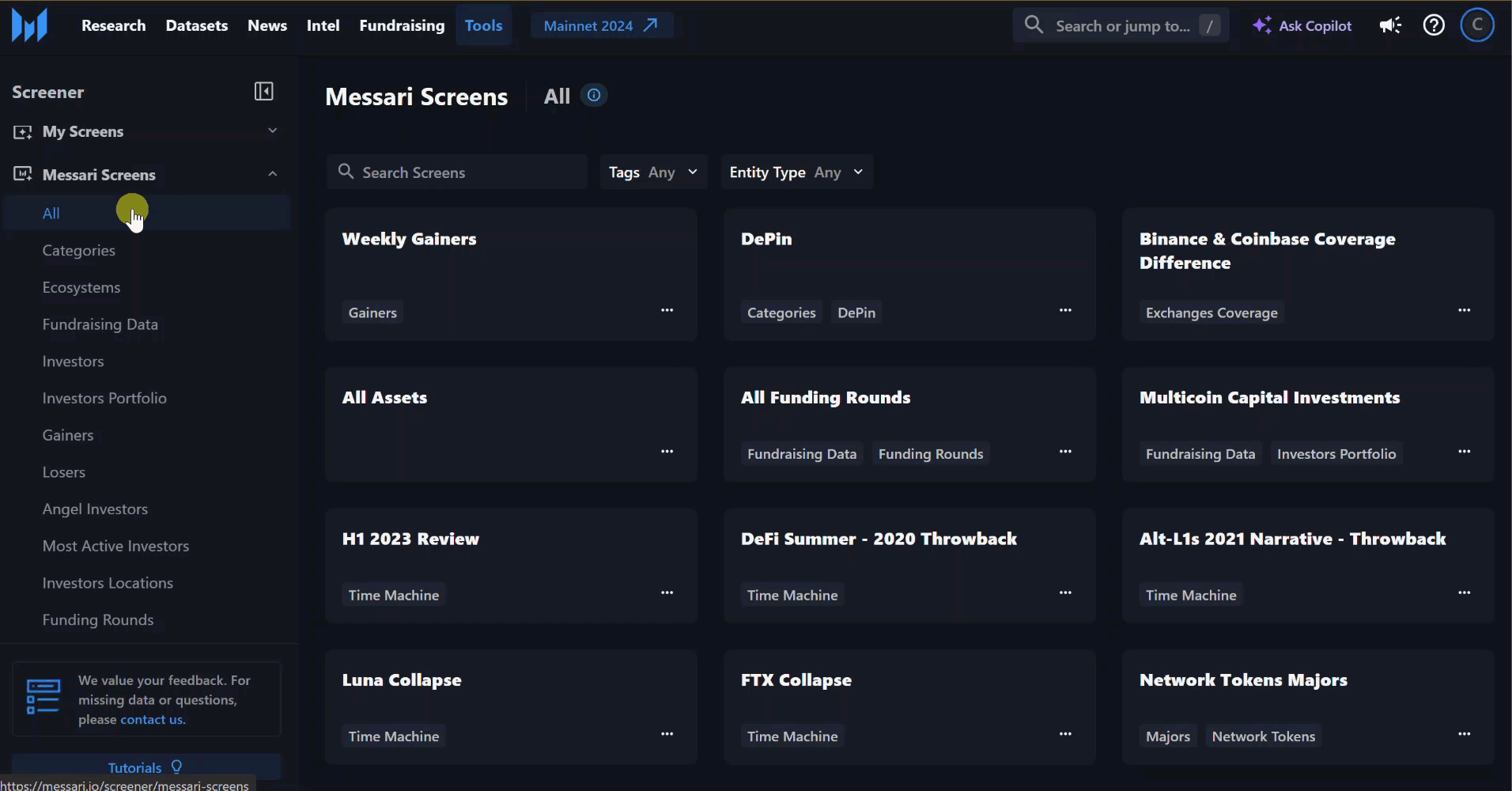Viewport: 1512px width, 791px height.
Task: Select Ecosystems in the sidebar
Action: pos(81,288)
